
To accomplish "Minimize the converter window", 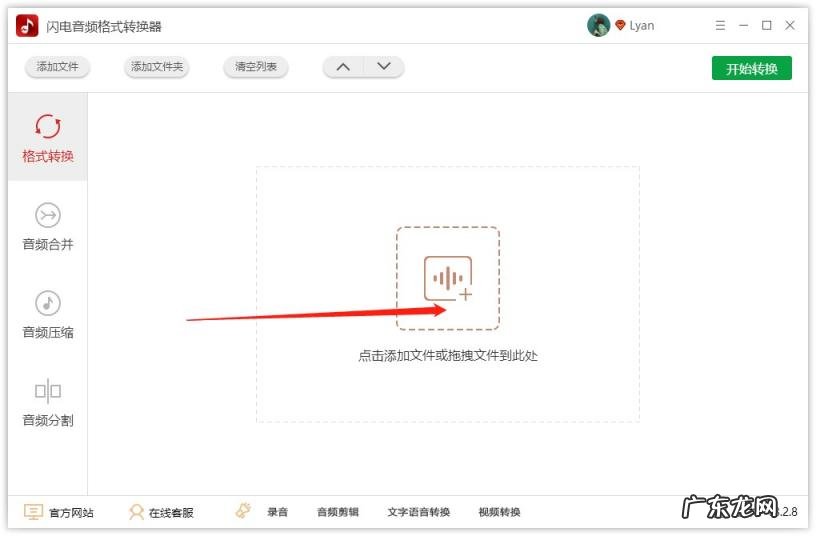I will [744, 25].
